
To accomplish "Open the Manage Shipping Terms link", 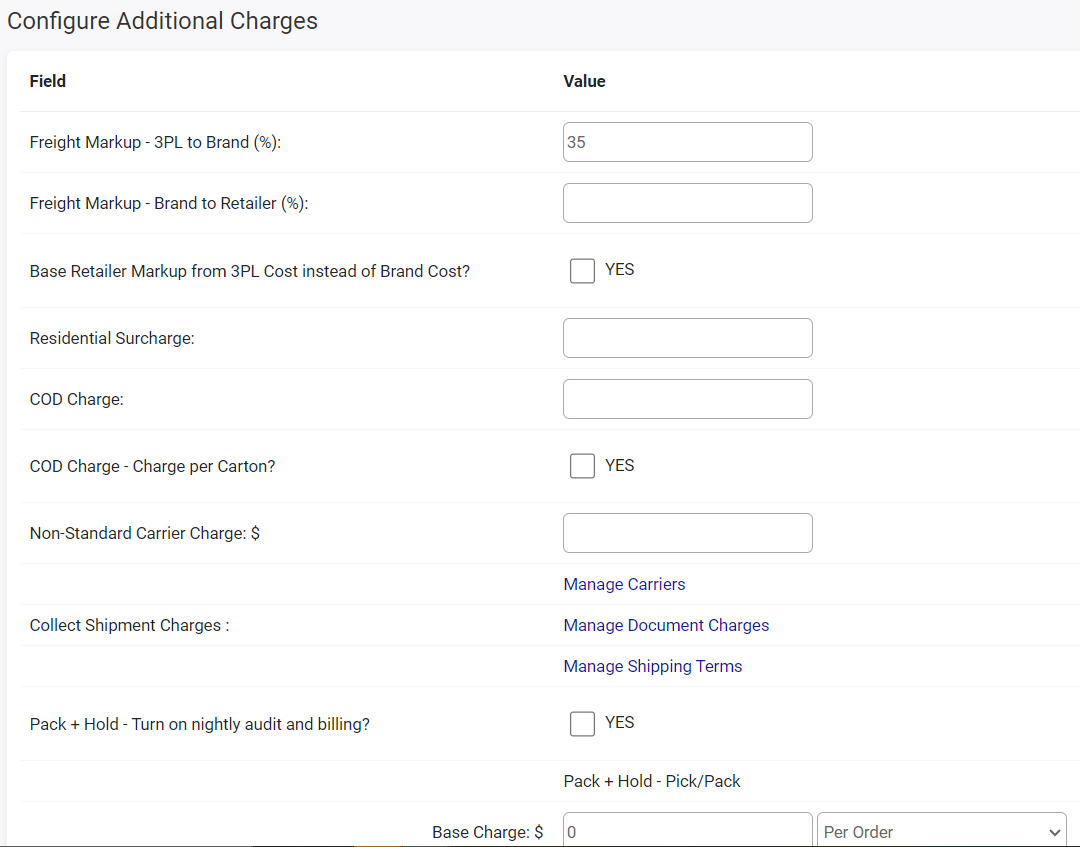I will (652, 666).
